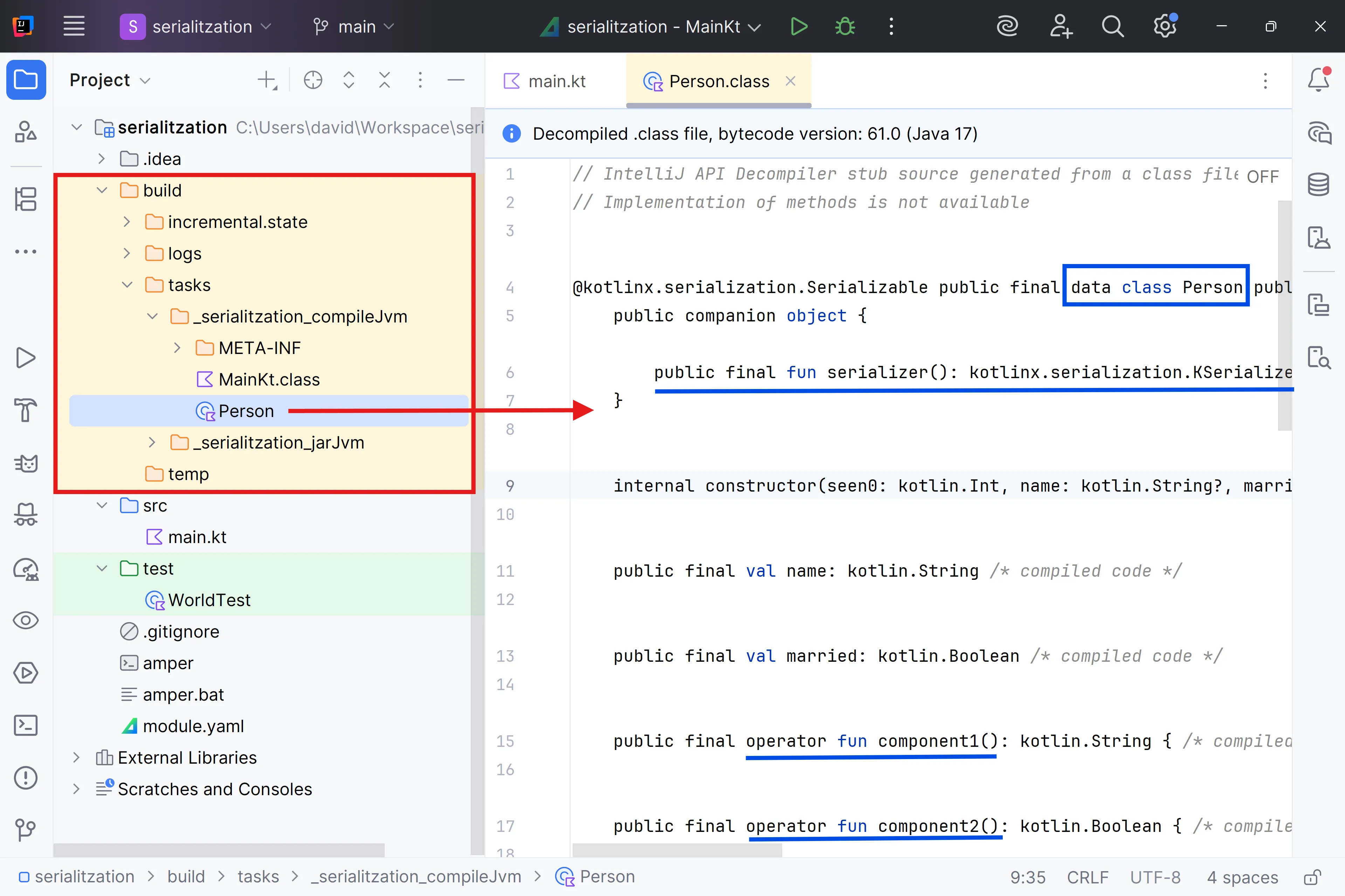
Task: Collapse the tasks folder
Action: pyautogui.click(x=127, y=285)
